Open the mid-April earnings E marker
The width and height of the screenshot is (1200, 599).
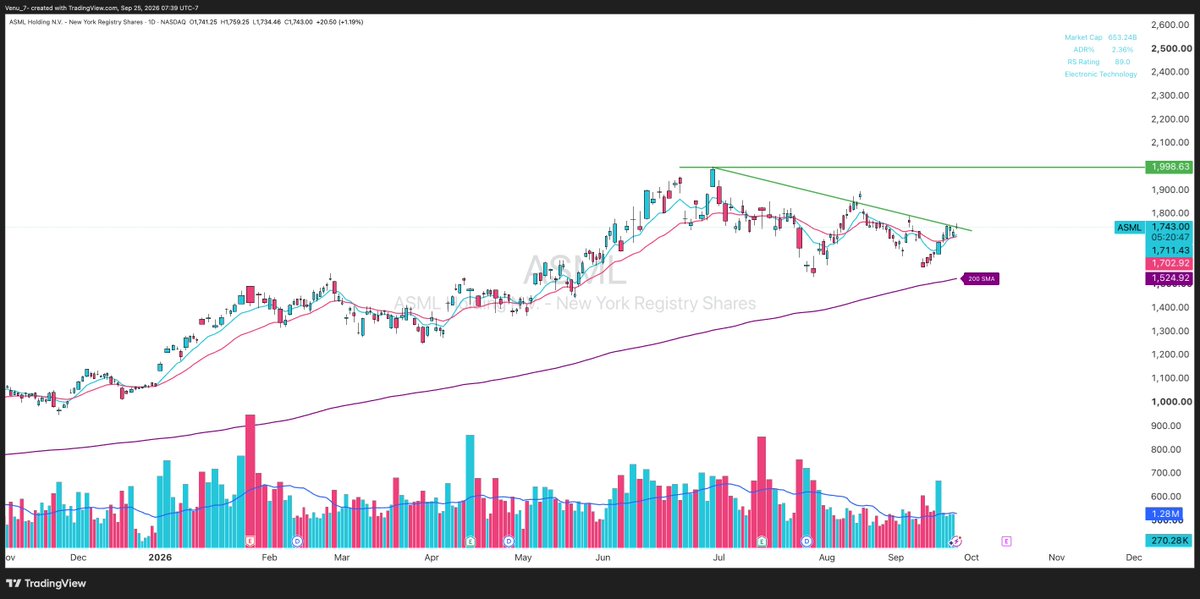pos(469,541)
